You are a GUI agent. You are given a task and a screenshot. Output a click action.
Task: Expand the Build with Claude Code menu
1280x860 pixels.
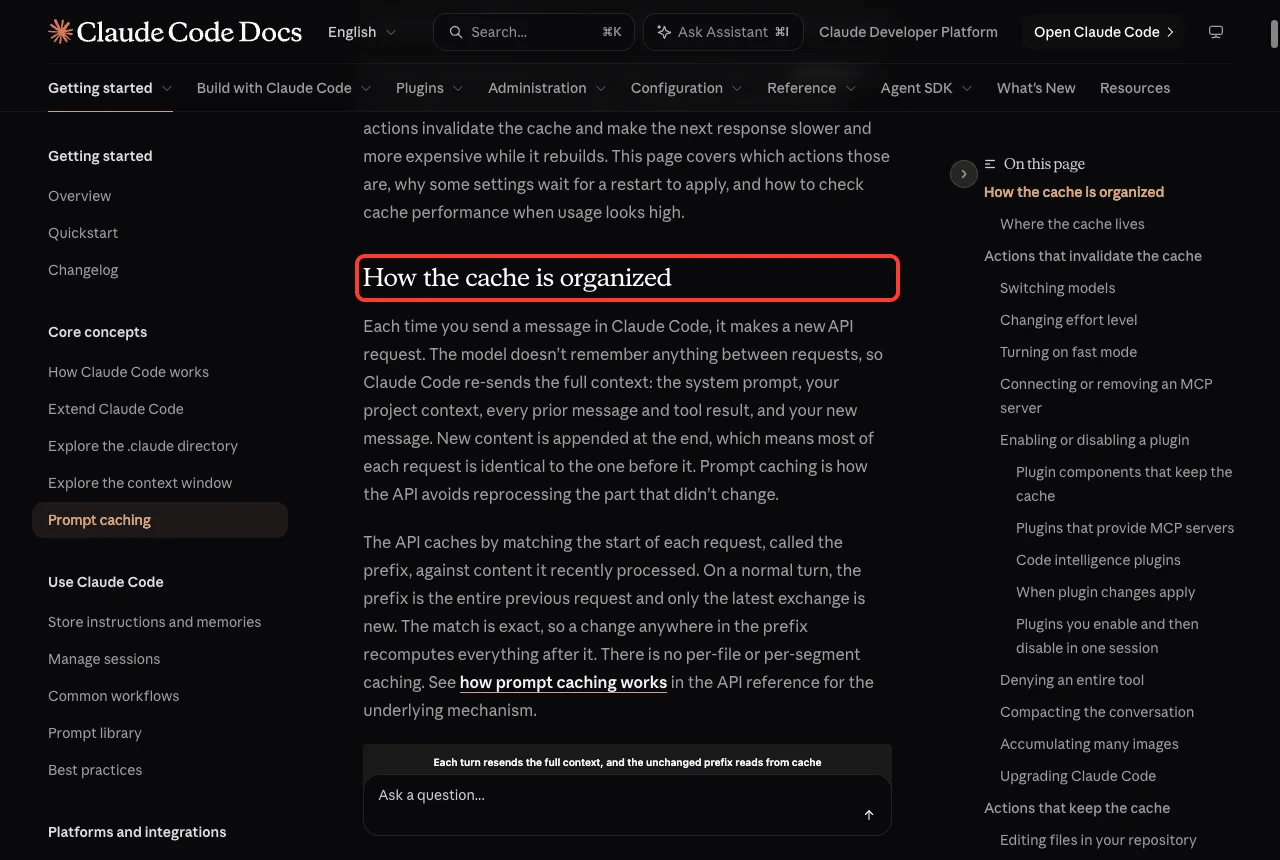click(x=284, y=88)
